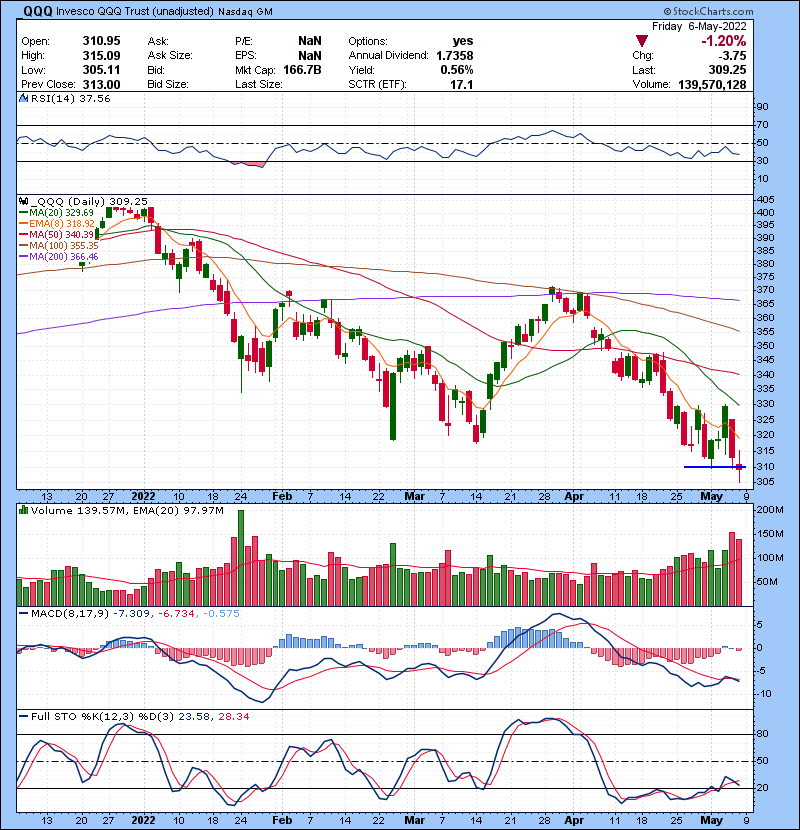The image size is (800, 830).
Task: Click the tallest volume bar in late January
Action: click(x=241, y=558)
